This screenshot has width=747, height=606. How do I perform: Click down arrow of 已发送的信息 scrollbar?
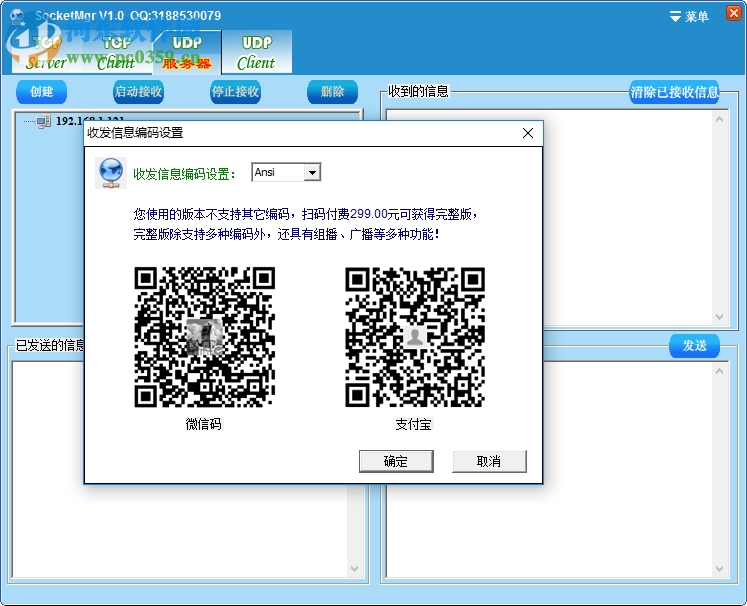tap(354, 569)
